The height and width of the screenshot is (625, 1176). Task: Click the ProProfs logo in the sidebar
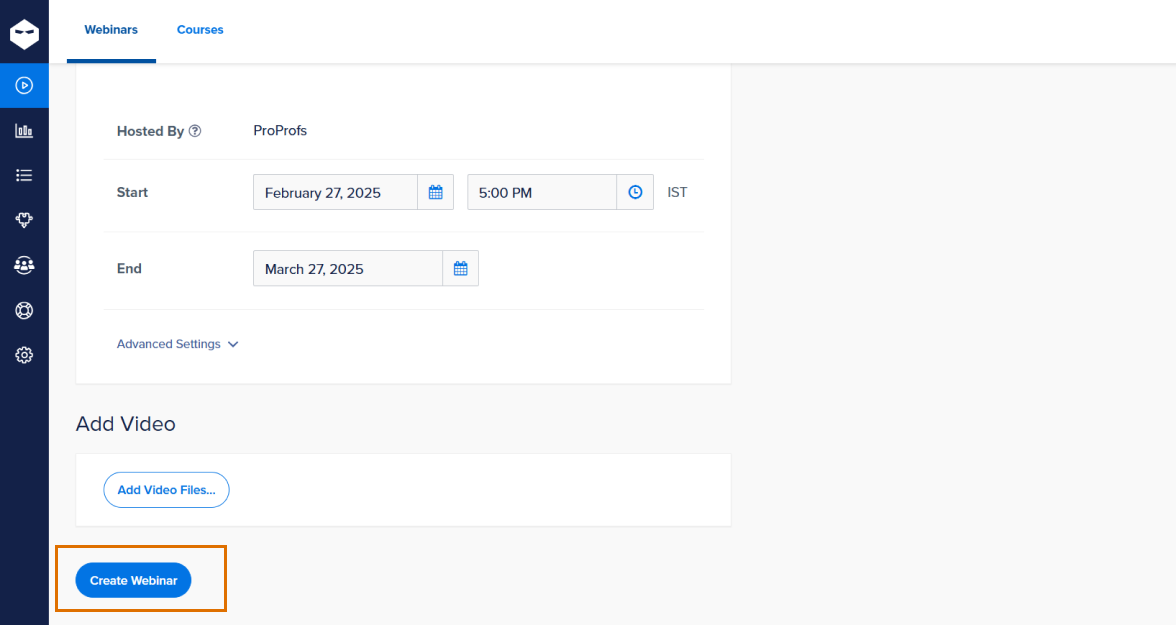[24, 35]
